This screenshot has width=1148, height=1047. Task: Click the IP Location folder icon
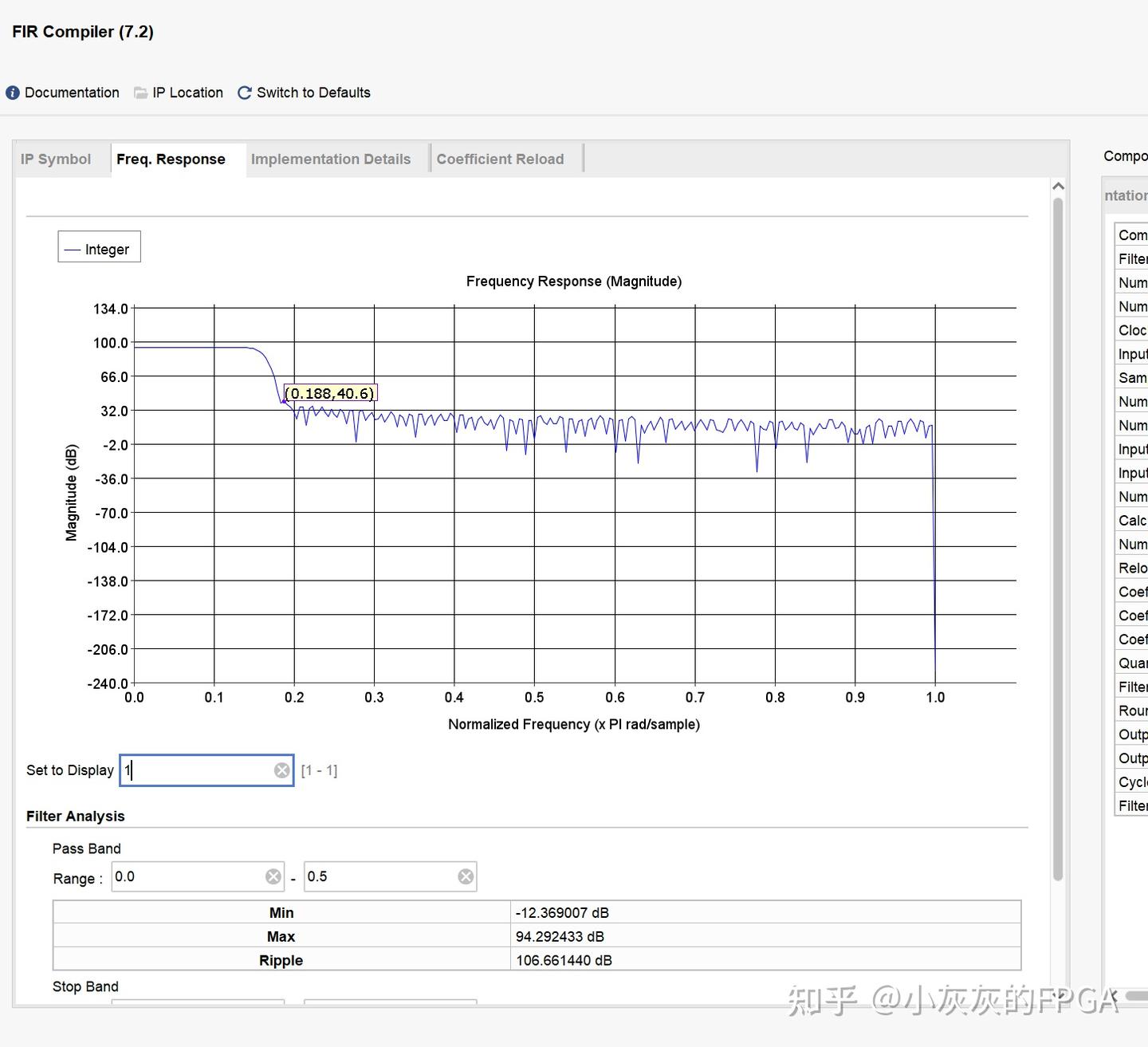pyautogui.click(x=141, y=92)
